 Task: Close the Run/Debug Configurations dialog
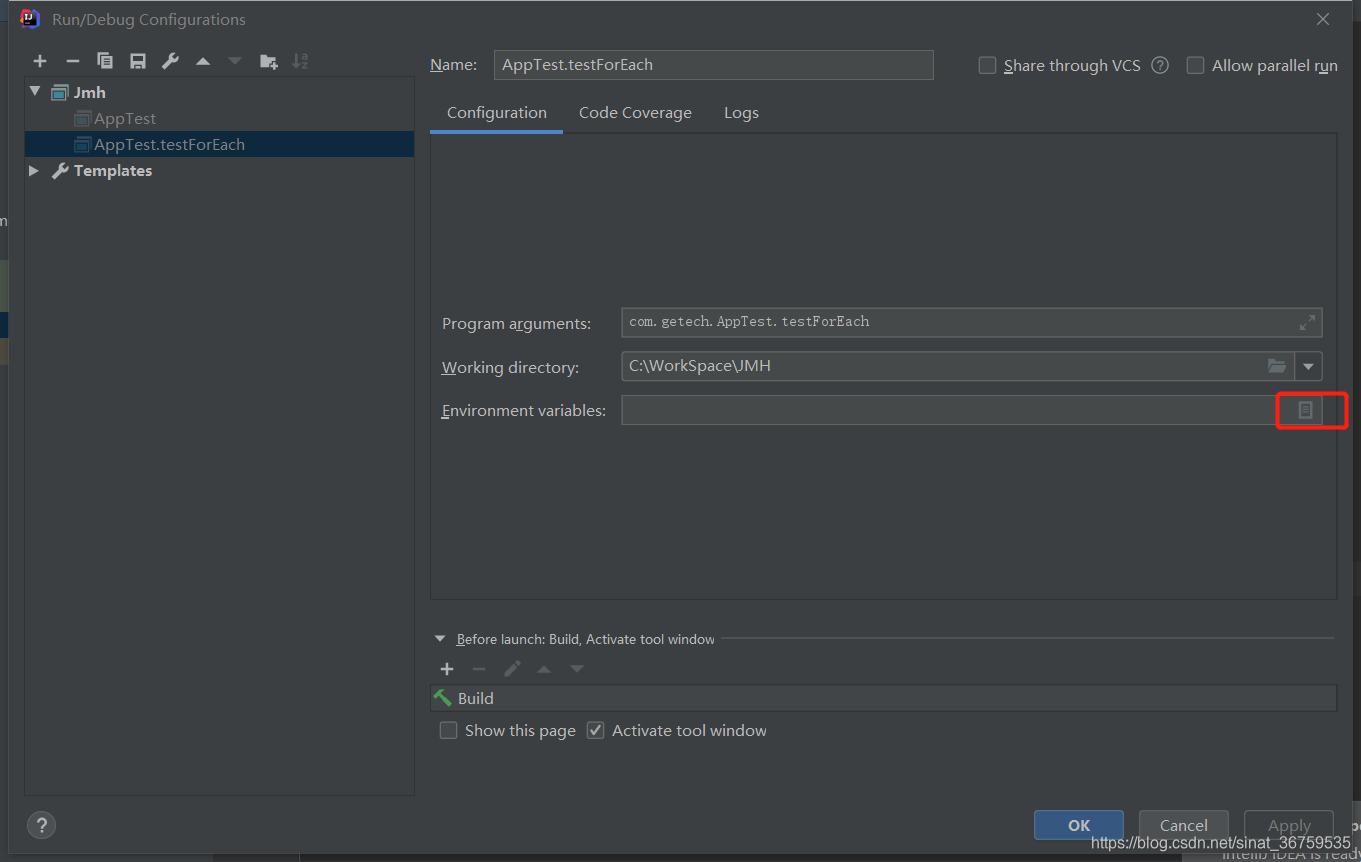coord(1323,19)
